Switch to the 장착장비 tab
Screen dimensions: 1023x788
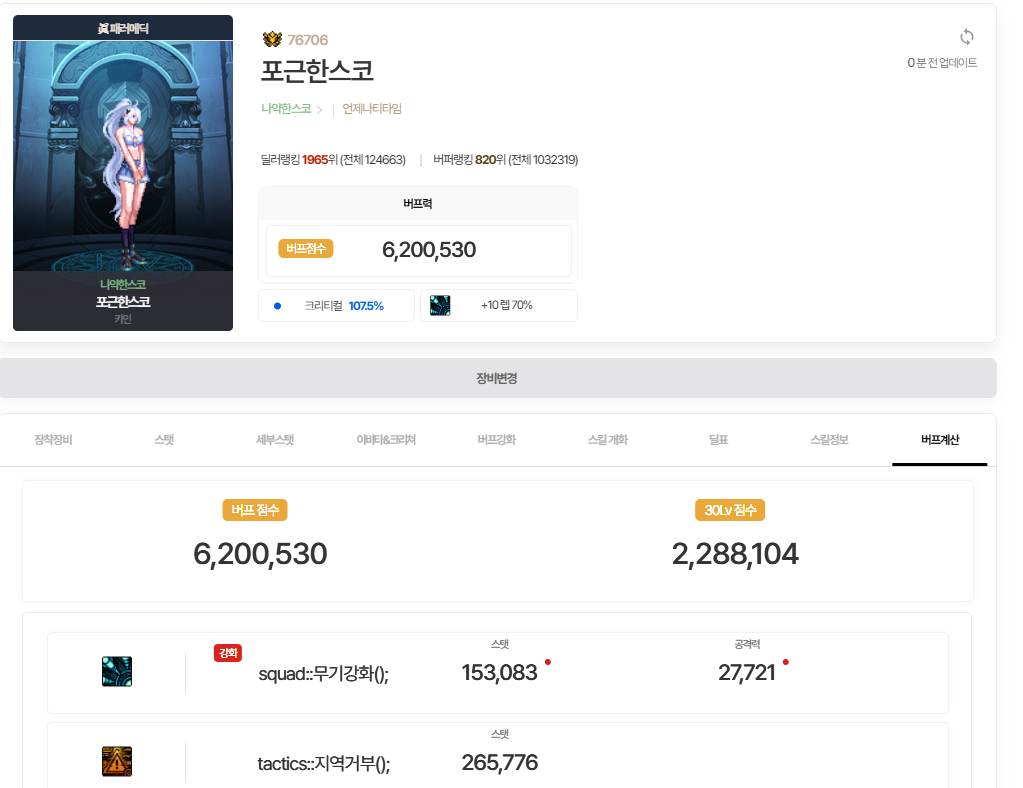[53, 440]
